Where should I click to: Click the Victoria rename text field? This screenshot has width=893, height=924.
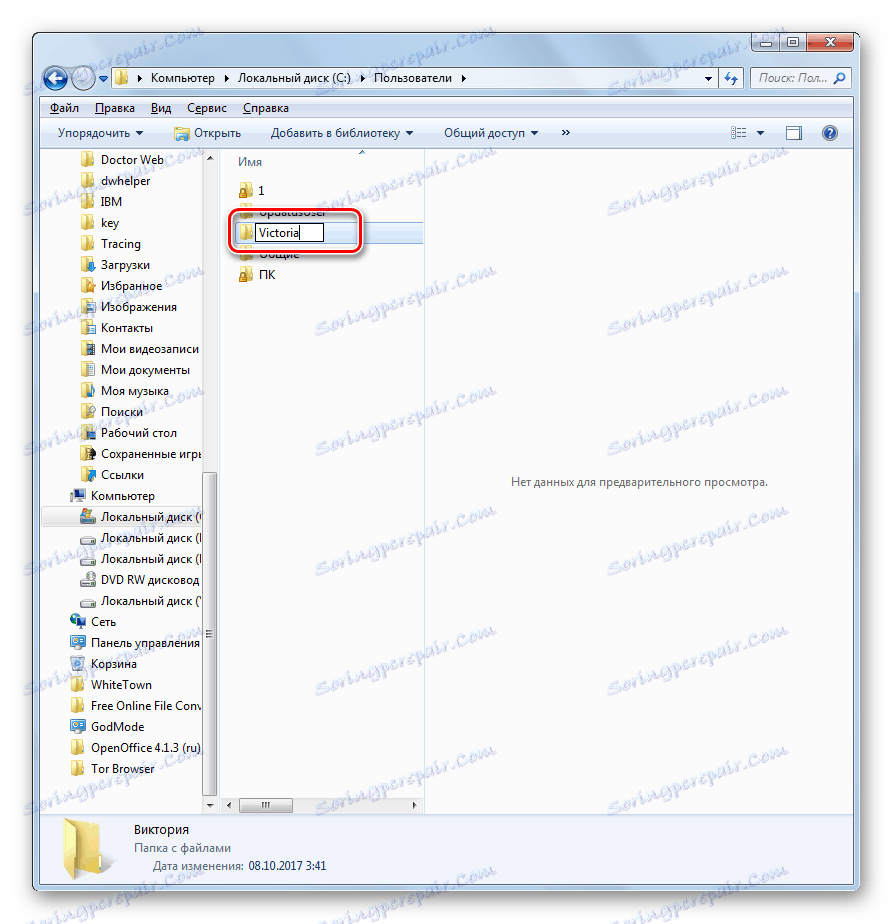click(289, 233)
